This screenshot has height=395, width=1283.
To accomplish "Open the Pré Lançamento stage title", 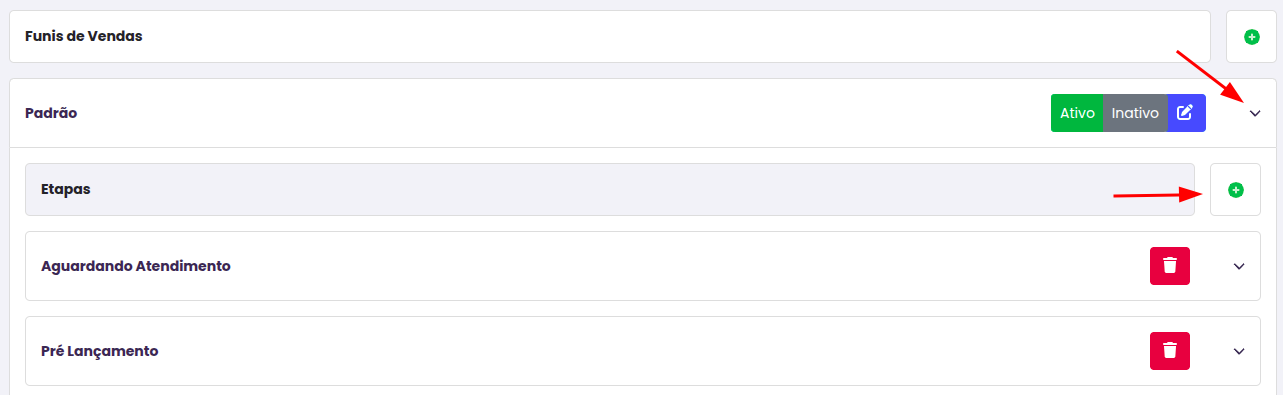I will click(100, 351).
